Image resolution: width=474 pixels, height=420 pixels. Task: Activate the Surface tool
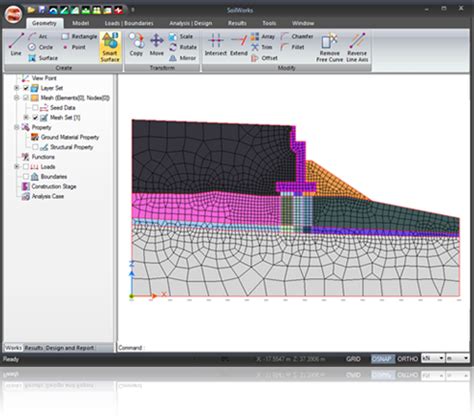[43, 58]
